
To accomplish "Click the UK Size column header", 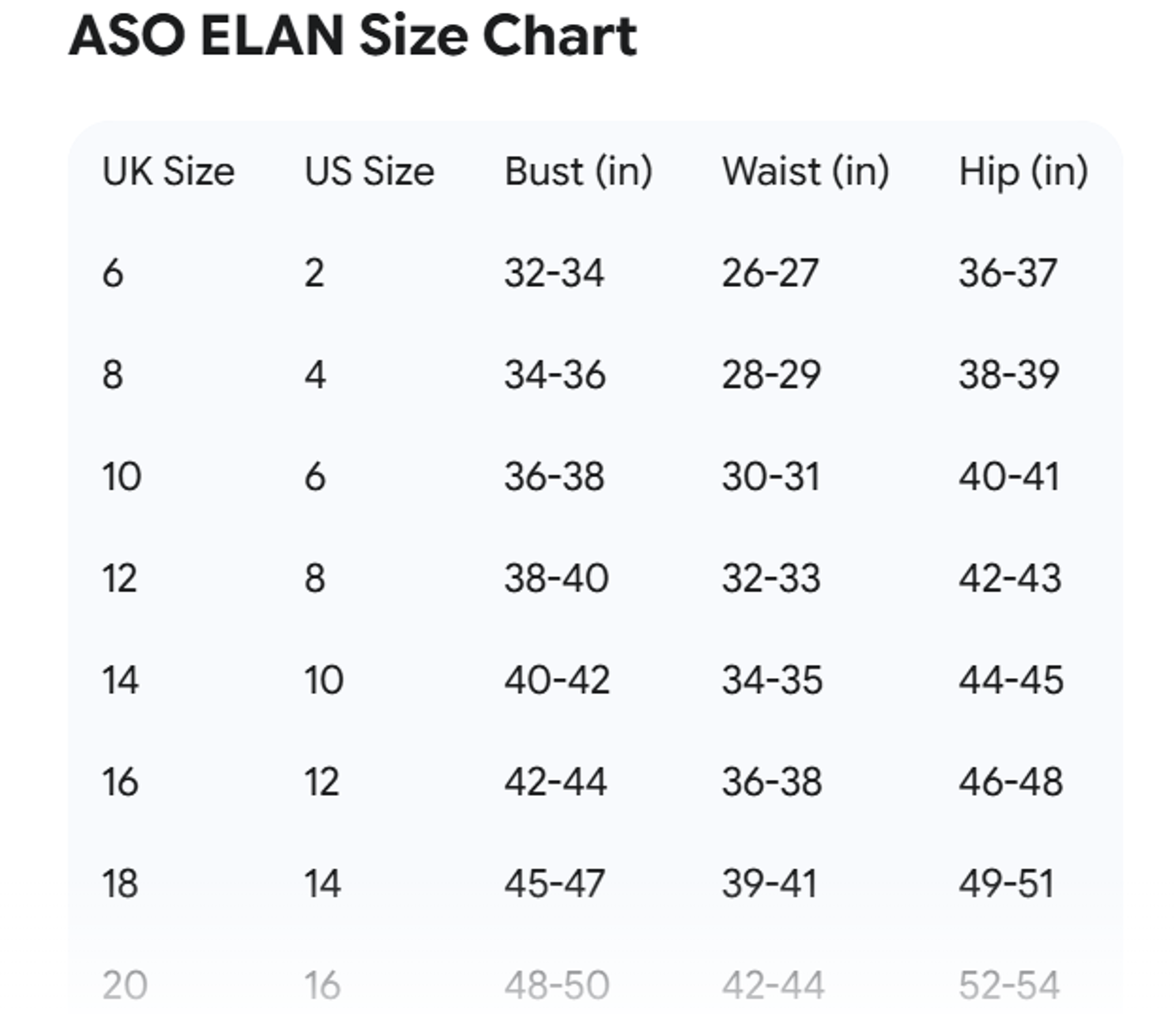I will (168, 171).
